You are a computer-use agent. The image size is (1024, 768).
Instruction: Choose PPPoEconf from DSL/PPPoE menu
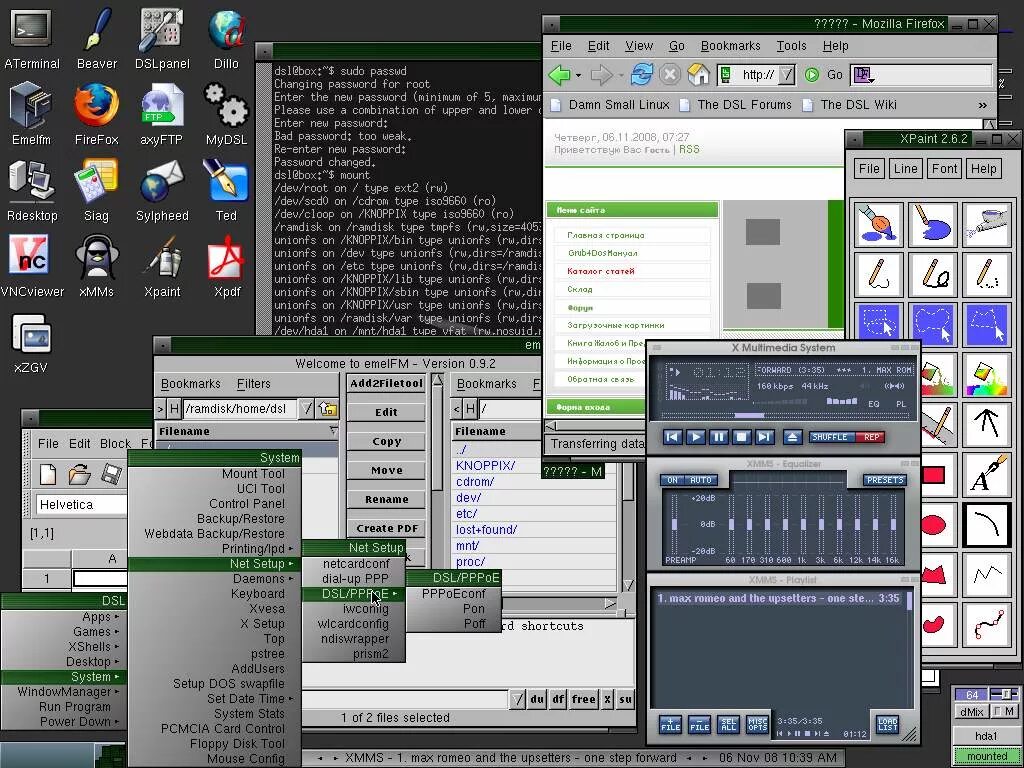pos(453,594)
